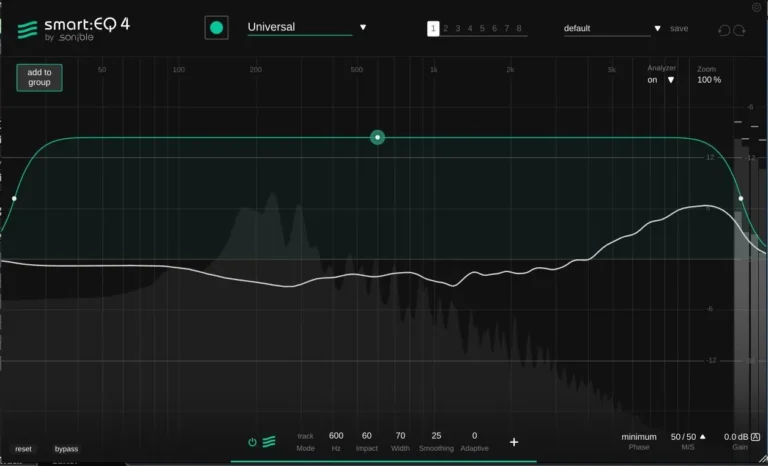
Task: Open the settings gear icon
Action: [756, 7]
